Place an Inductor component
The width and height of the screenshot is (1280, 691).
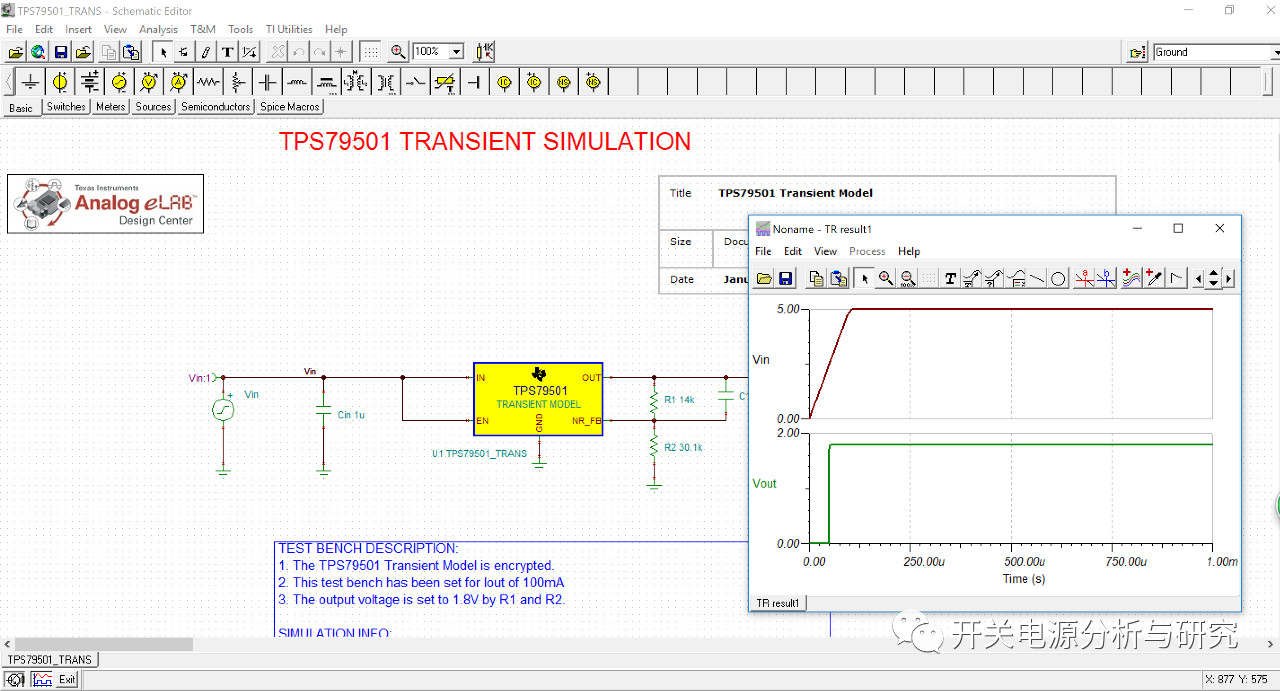pyautogui.click(x=297, y=82)
